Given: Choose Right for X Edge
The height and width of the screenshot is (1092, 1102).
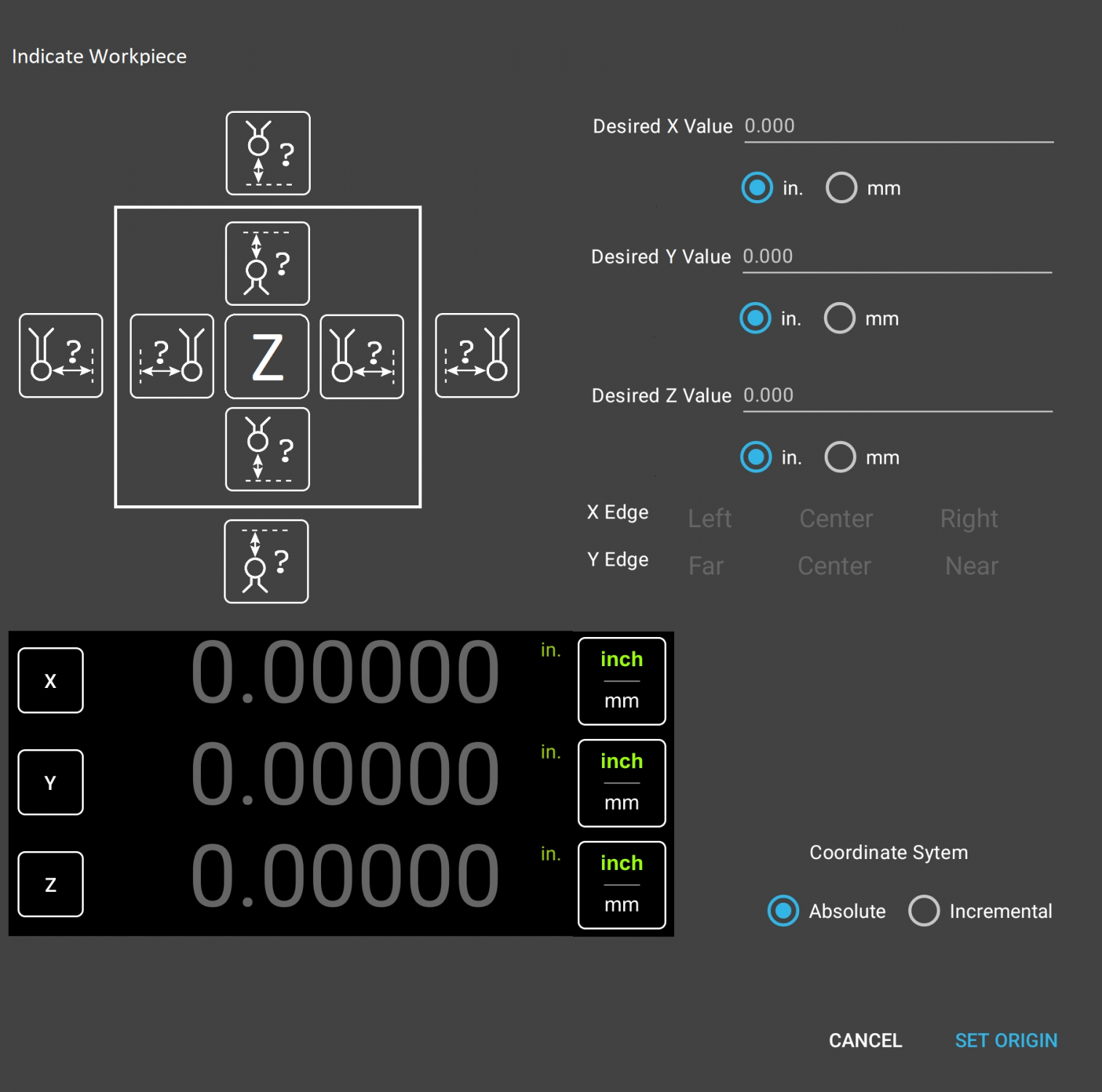Looking at the screenshot, I should pos(969,518).
